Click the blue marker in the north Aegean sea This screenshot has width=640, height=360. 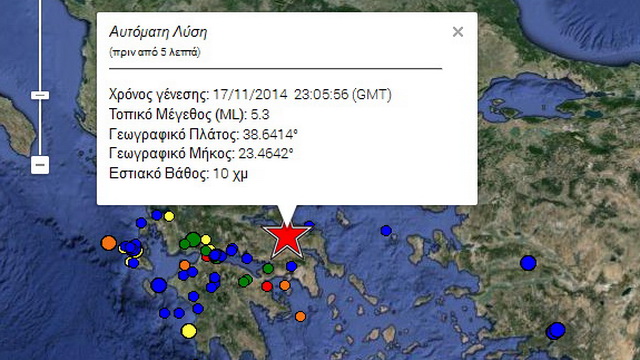click(386, 231)
